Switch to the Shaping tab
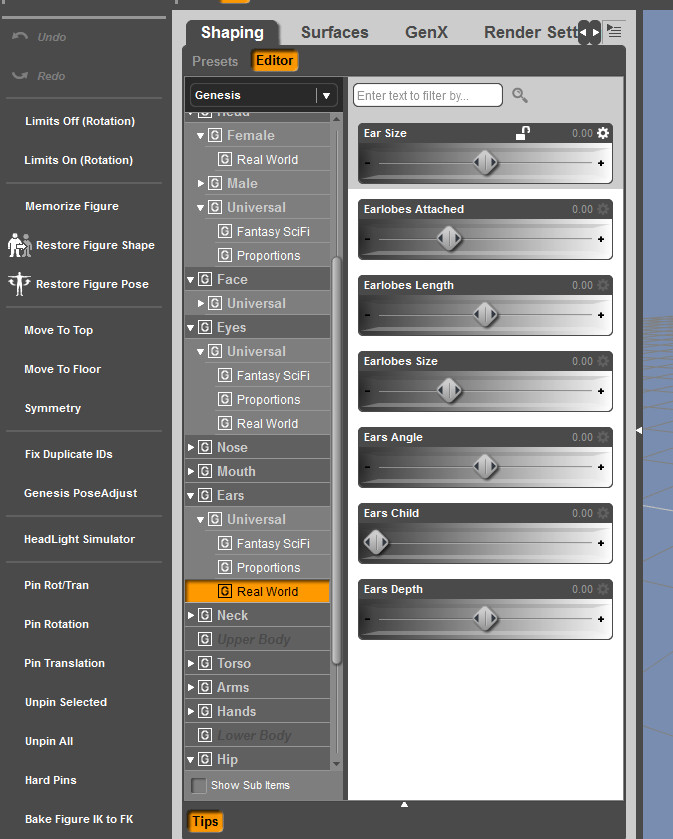Screen dimensions: 673x839 point(232,33)
